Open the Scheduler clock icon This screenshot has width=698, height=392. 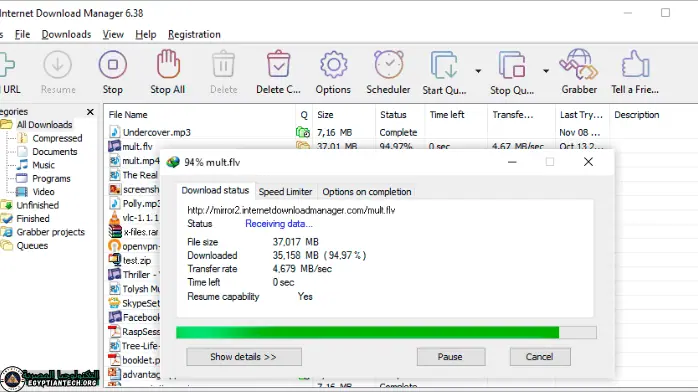(x=389, y=65)
